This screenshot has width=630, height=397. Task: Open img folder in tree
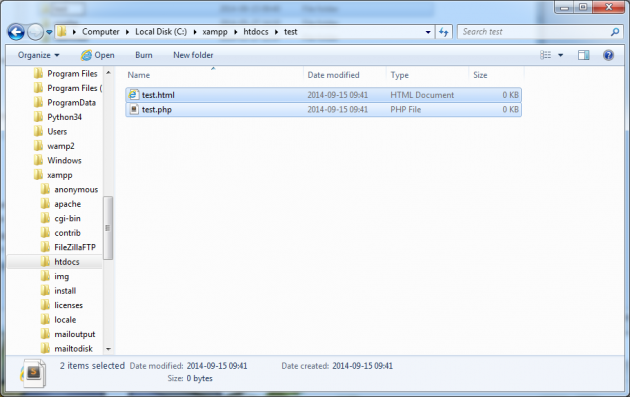(x=61, y=276)
